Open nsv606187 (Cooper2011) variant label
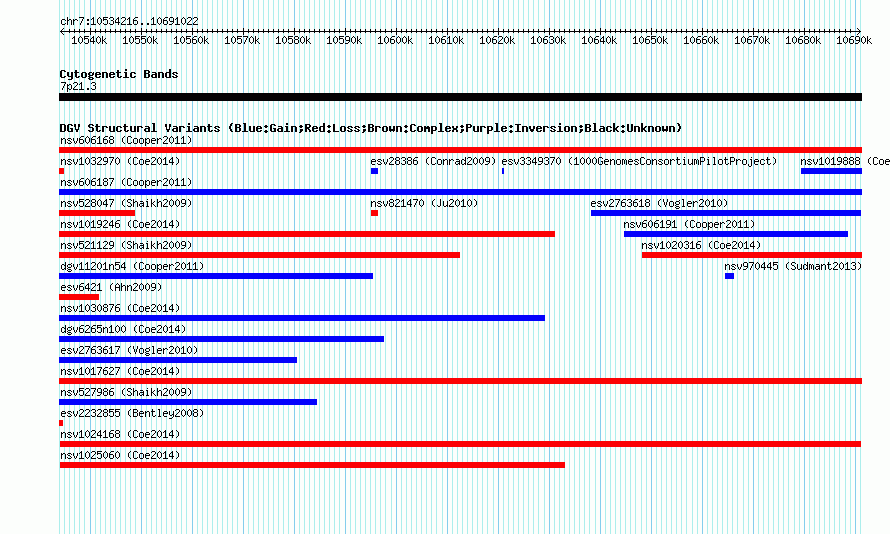This screenshot has width=890, height=534. [126, 182]
